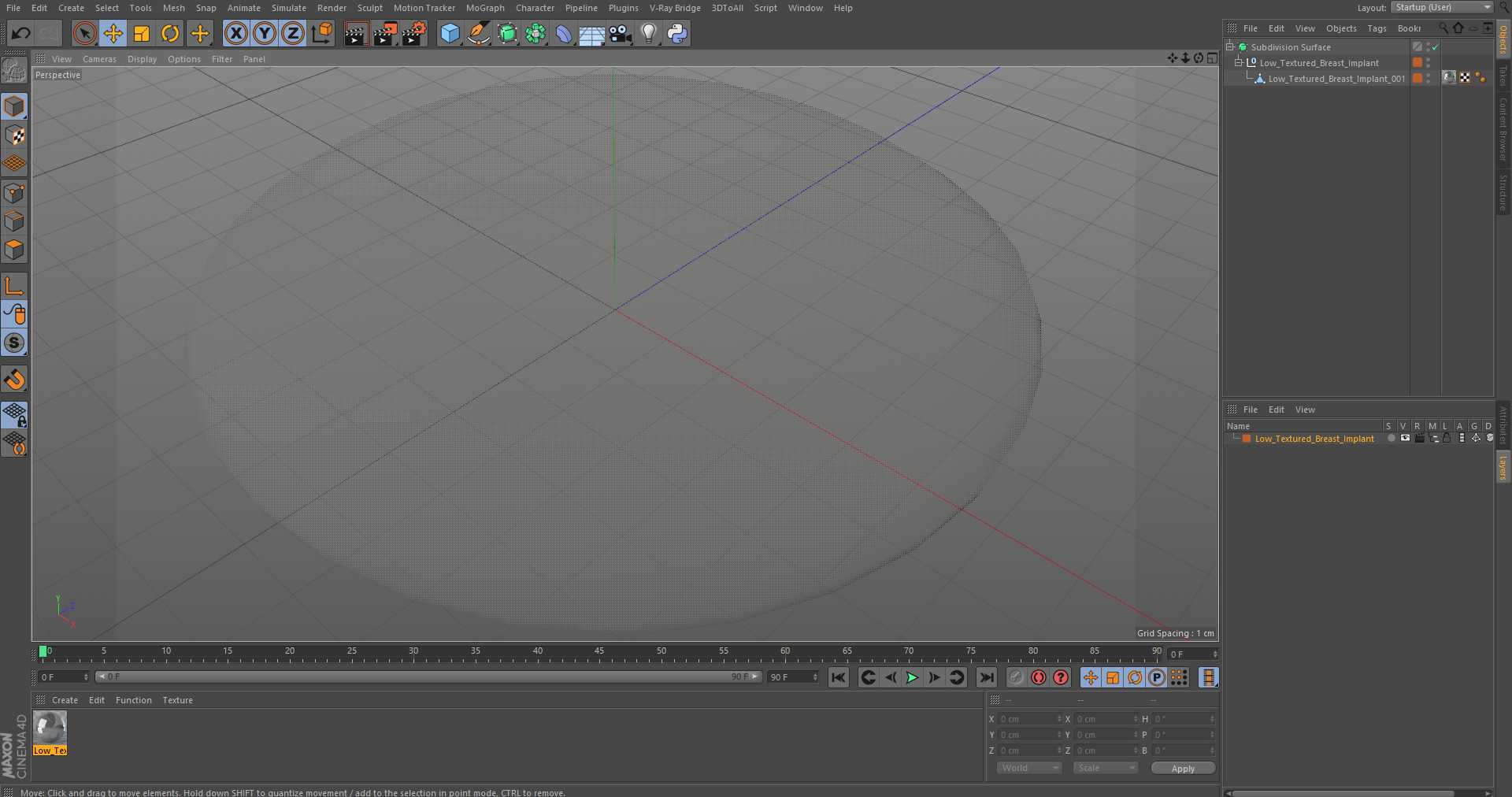Viewport: 1512px width, 797px height.
Task: Open Objects manager Tags menu
Action: click(x=1377, y=28)
